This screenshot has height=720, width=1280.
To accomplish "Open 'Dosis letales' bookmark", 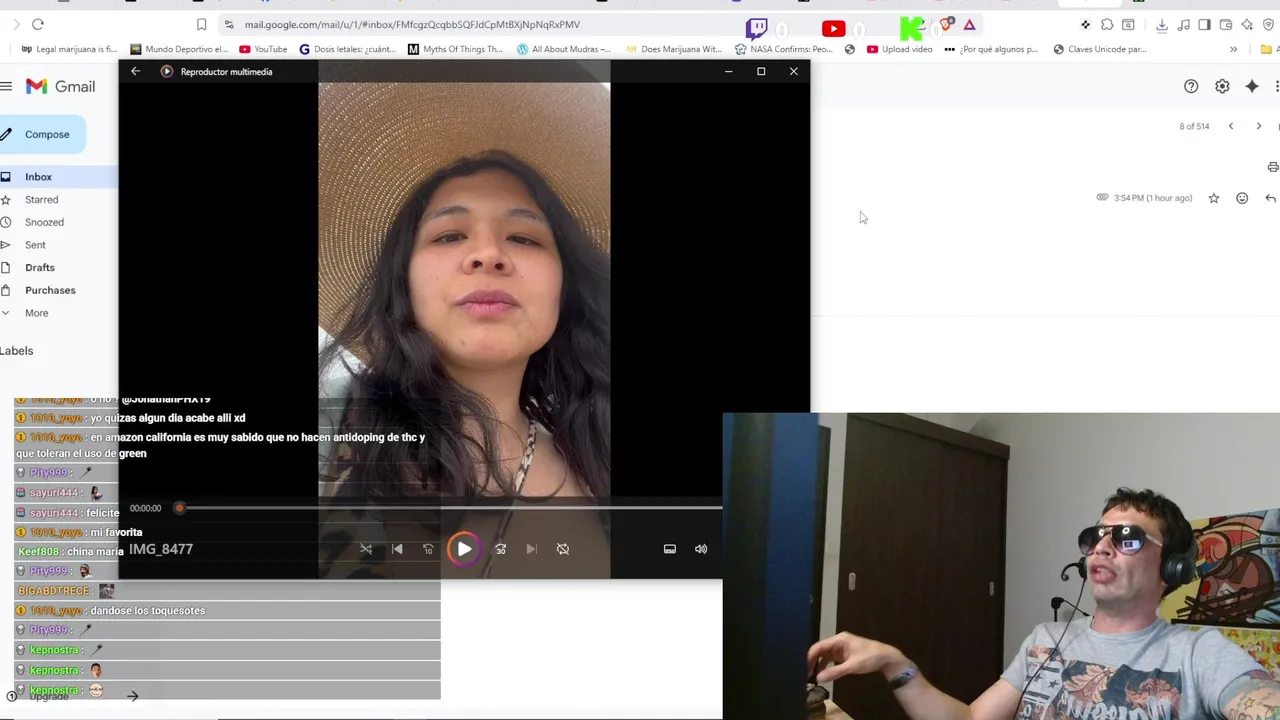I will click(x=349, y=49).
